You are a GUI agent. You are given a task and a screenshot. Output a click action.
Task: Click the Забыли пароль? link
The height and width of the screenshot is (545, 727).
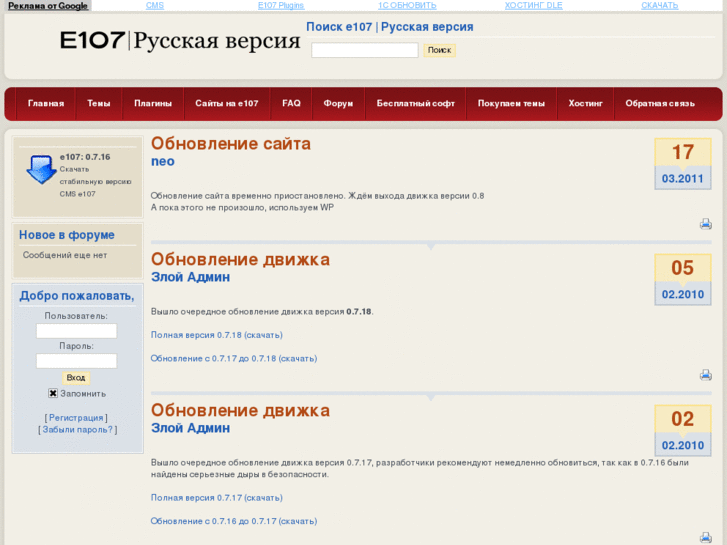(78, 430)
